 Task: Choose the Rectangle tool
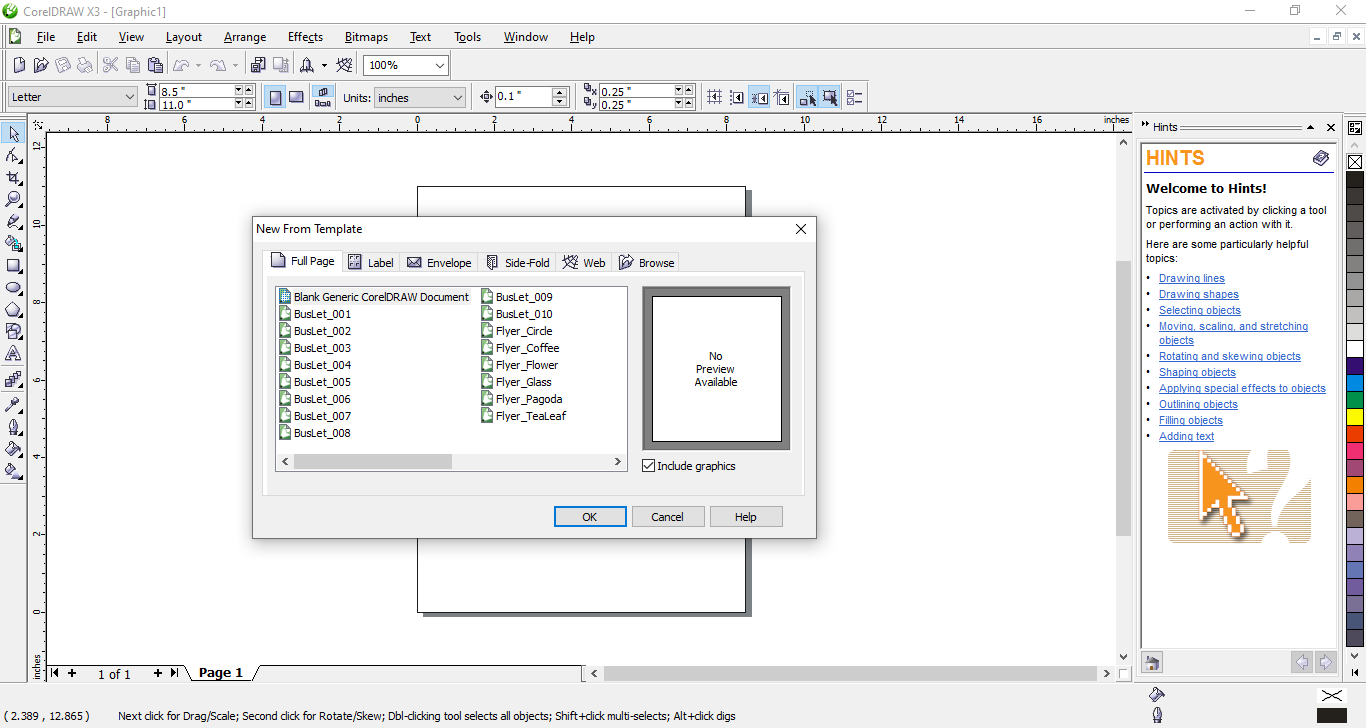pos(14,266)
